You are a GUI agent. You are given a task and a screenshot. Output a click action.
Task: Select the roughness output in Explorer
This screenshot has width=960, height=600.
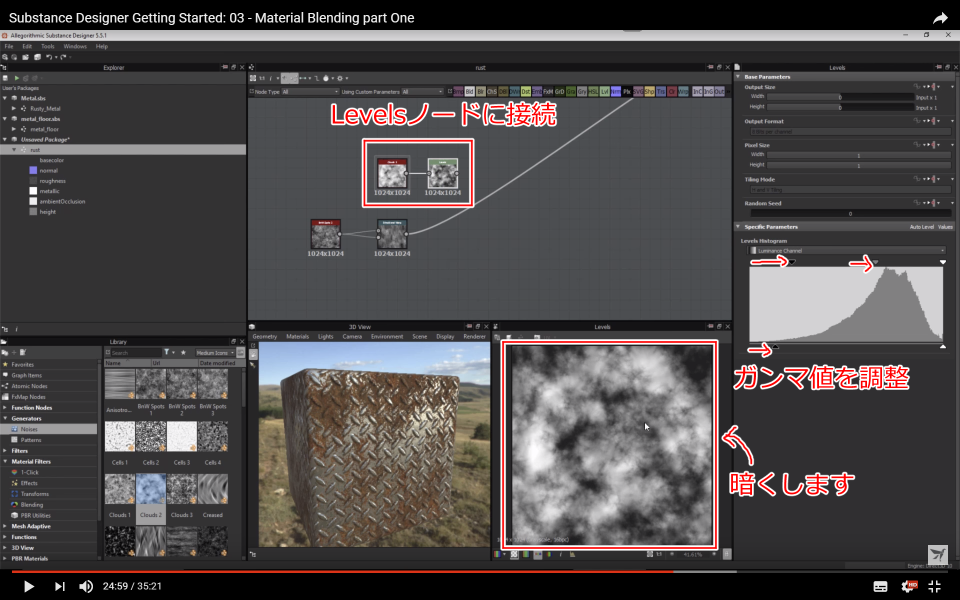[x=52, y=181]
